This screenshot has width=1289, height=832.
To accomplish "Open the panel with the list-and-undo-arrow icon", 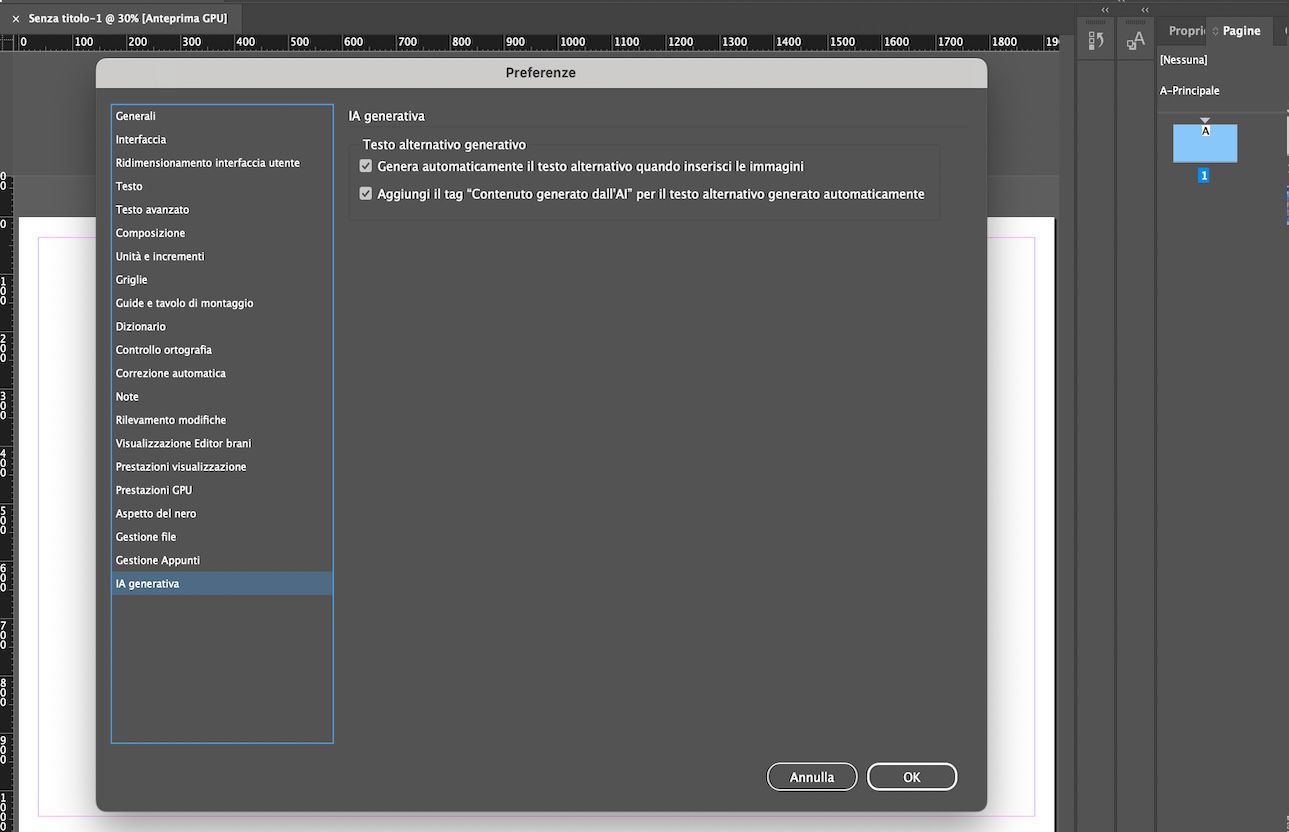I will click(x=1096, y=40).
